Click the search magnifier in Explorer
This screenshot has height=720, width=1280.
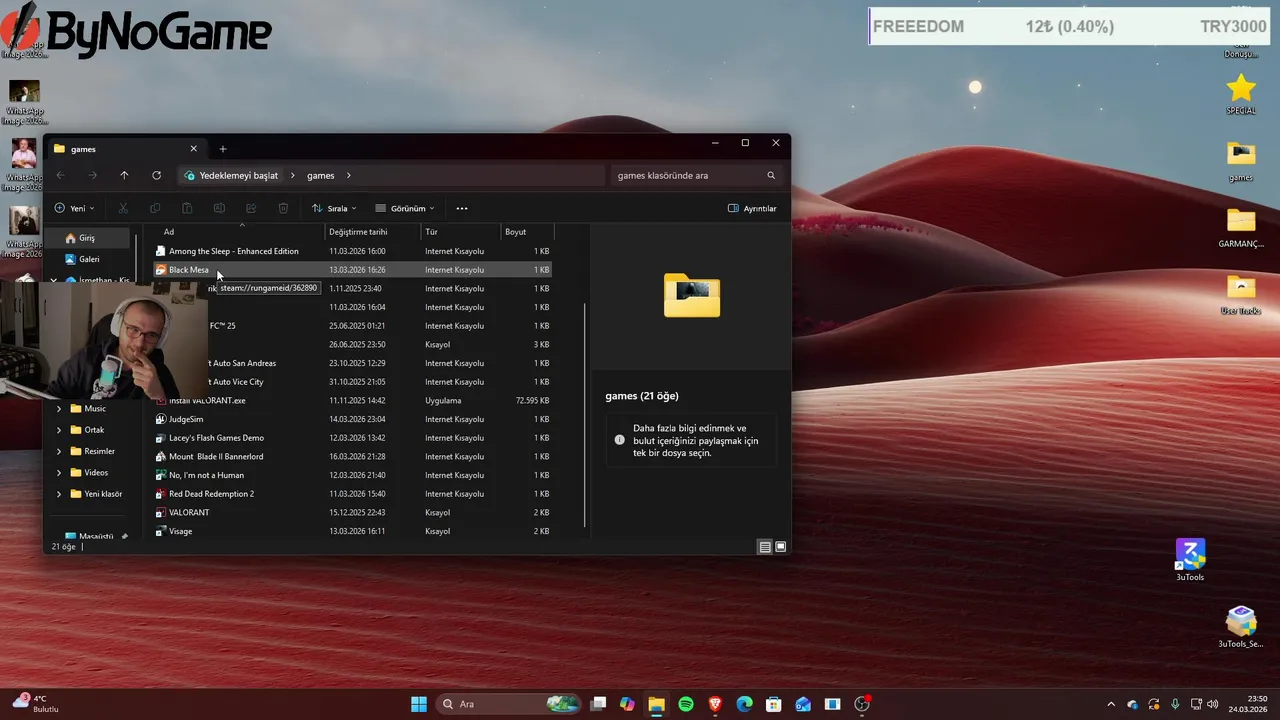(771, 175)
